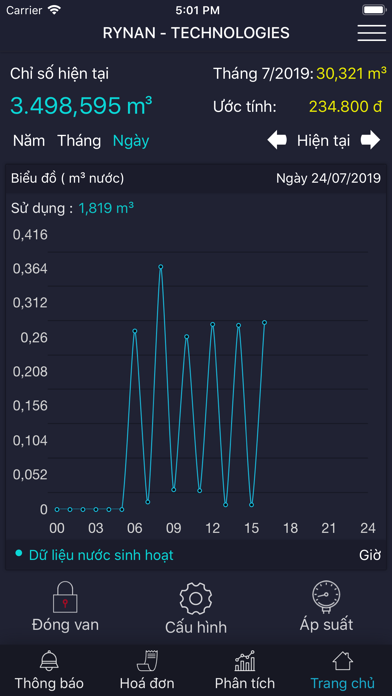Tap RYNAN - TECHNOLOGIES title
Viewport: 392px width, 696px height.
(196, 33)
